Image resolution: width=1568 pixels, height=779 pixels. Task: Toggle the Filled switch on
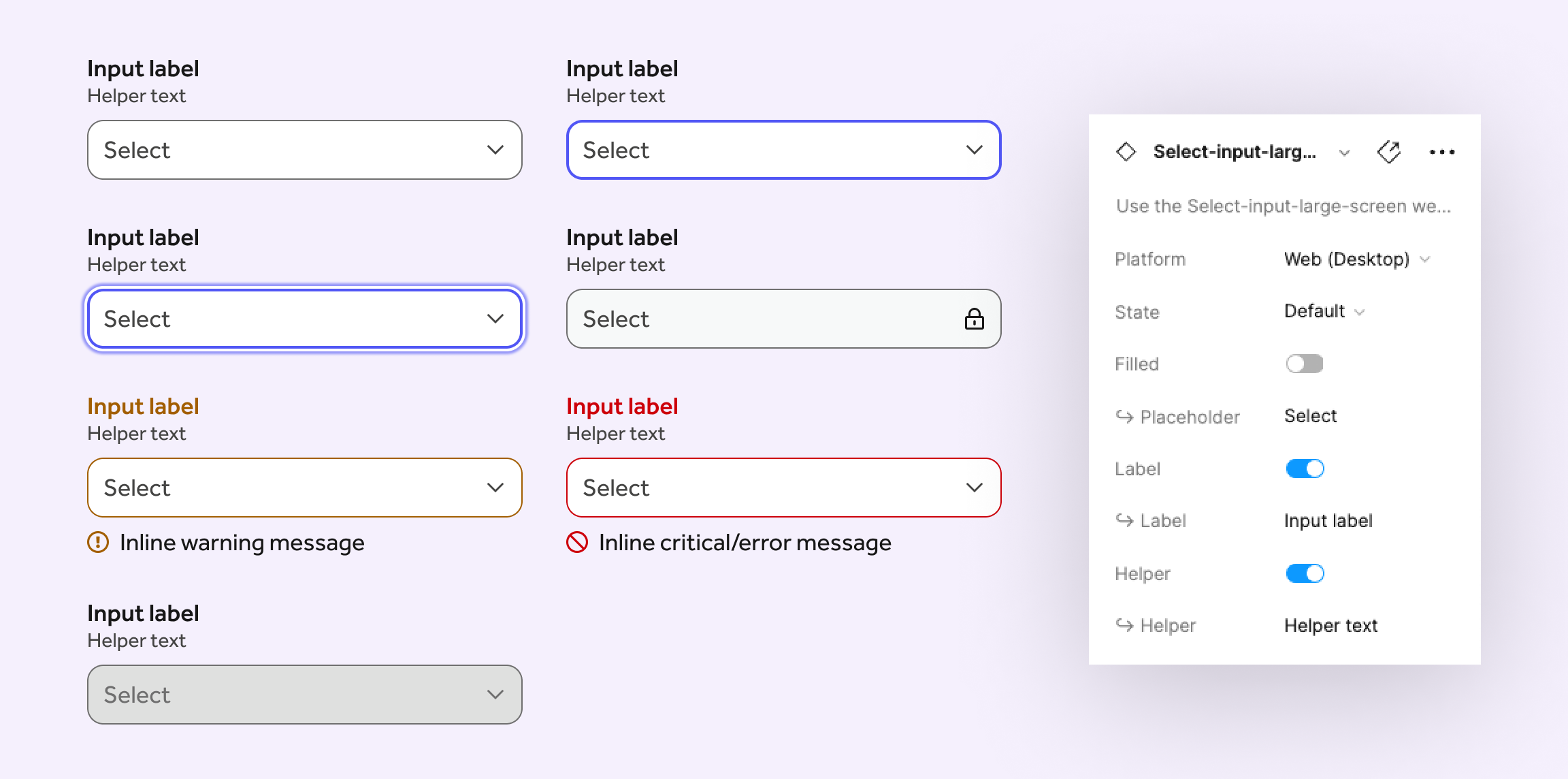[1304, 364]
